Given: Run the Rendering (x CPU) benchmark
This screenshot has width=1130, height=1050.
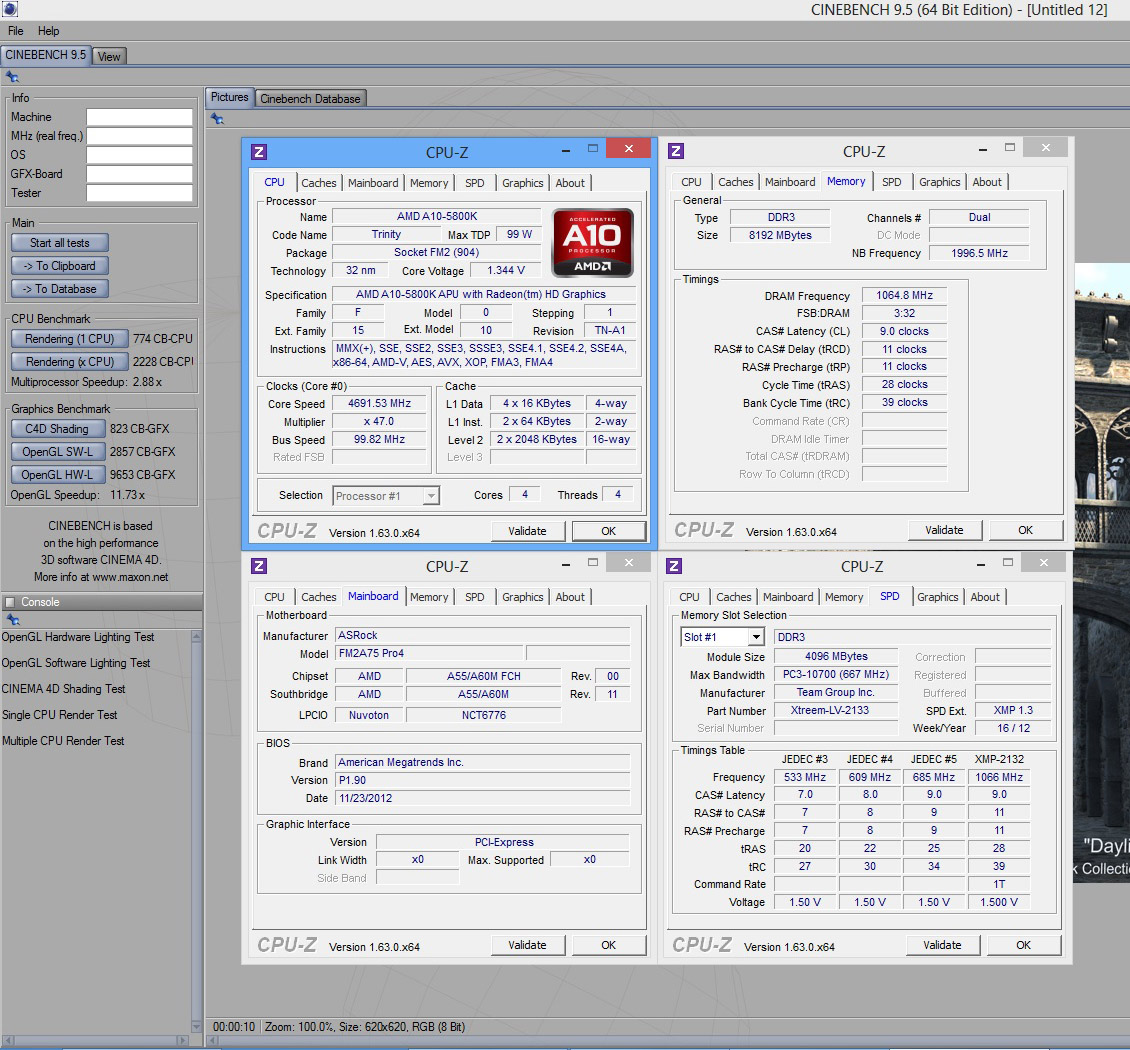Looking at the screenshot, I should [x=69, y=362].
